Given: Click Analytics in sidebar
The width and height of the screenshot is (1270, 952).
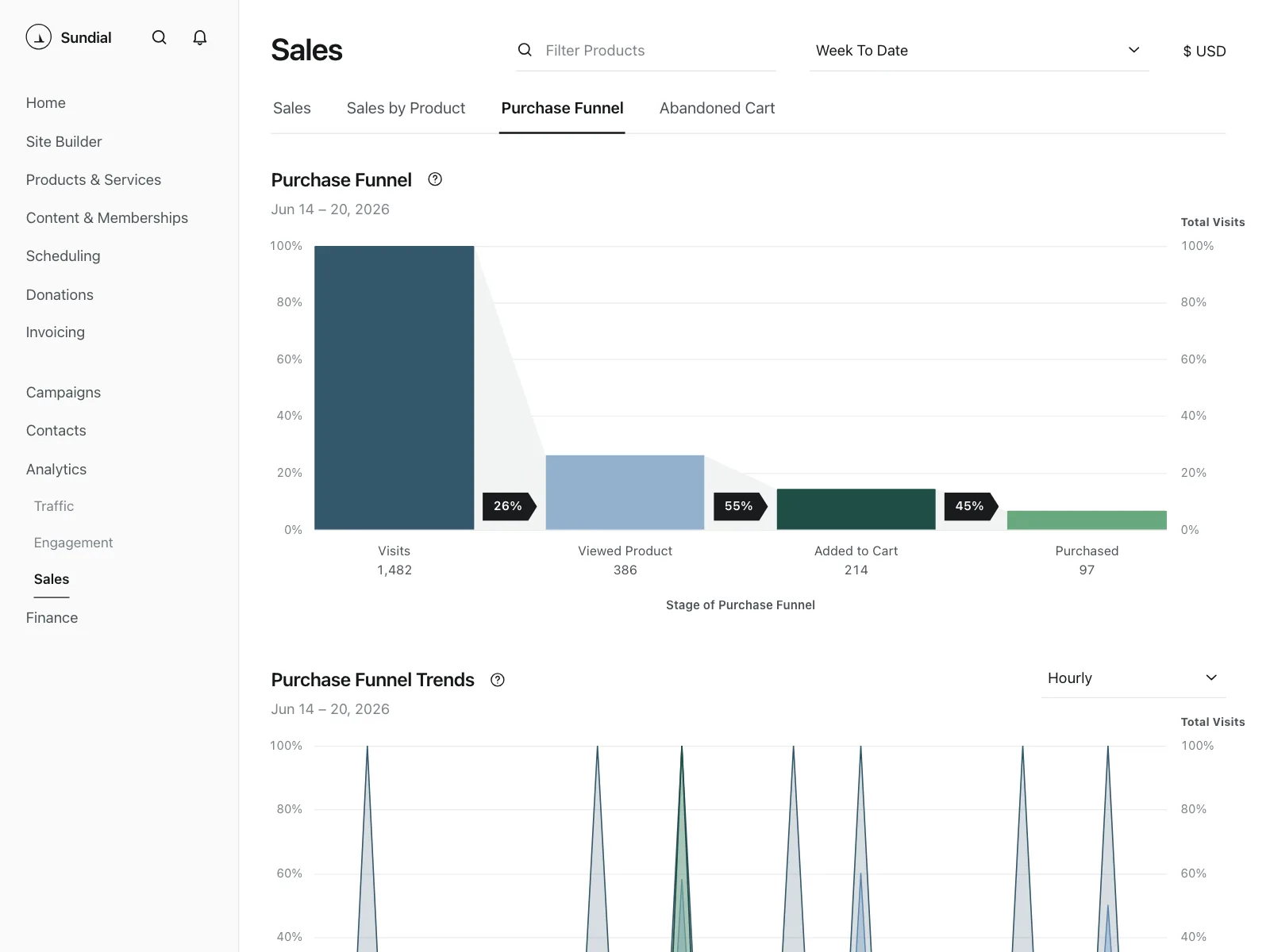Looking at the screenshot, I should pyautogui.click(x=56, y=470).
